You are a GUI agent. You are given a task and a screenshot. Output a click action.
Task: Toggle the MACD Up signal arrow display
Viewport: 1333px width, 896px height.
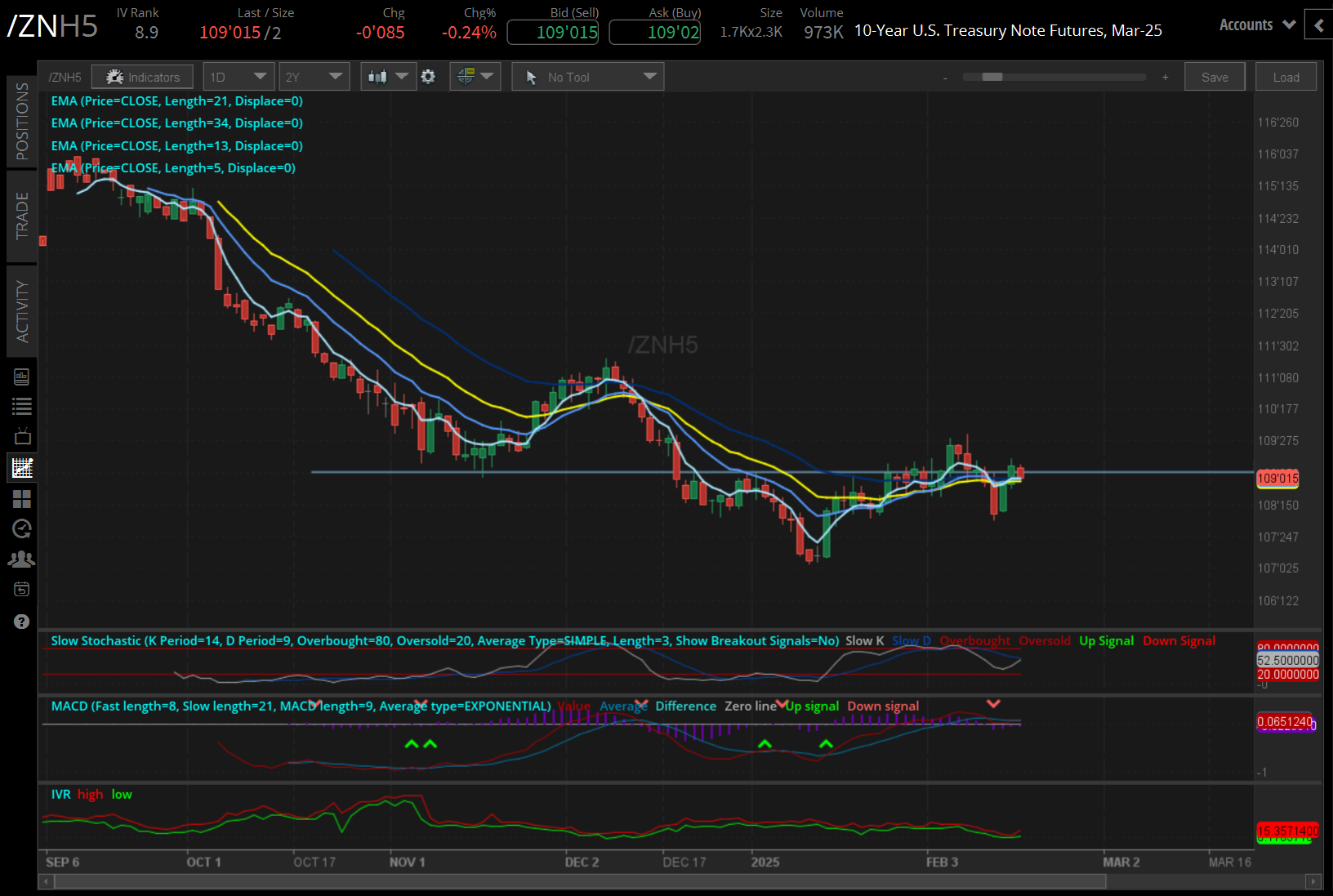pyautogui.click(x=812, y=706)
